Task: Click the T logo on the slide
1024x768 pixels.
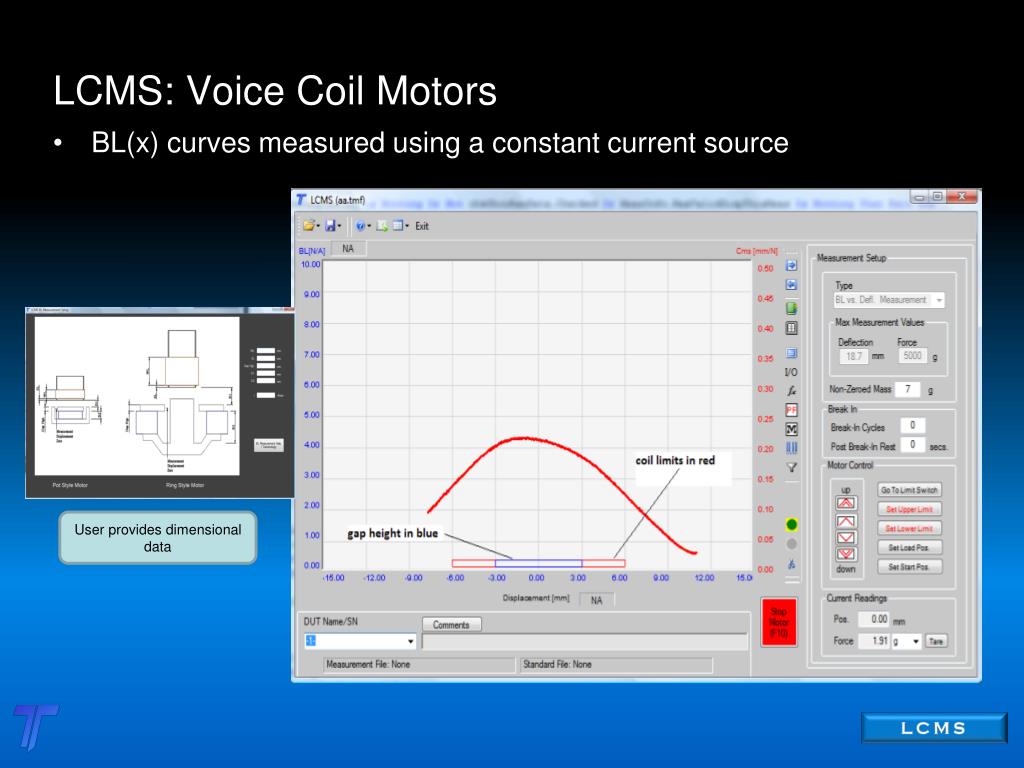Action: [35, 727]
